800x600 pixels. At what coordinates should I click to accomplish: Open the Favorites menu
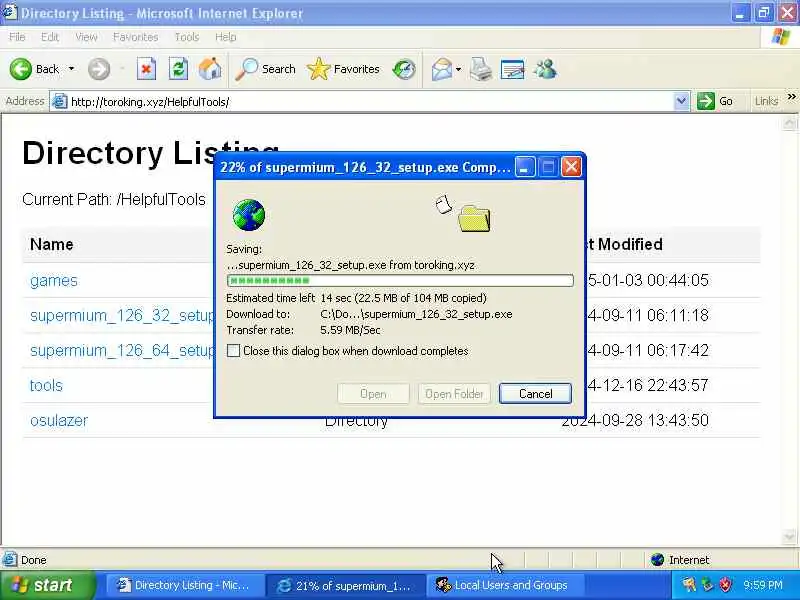[135, 37]
